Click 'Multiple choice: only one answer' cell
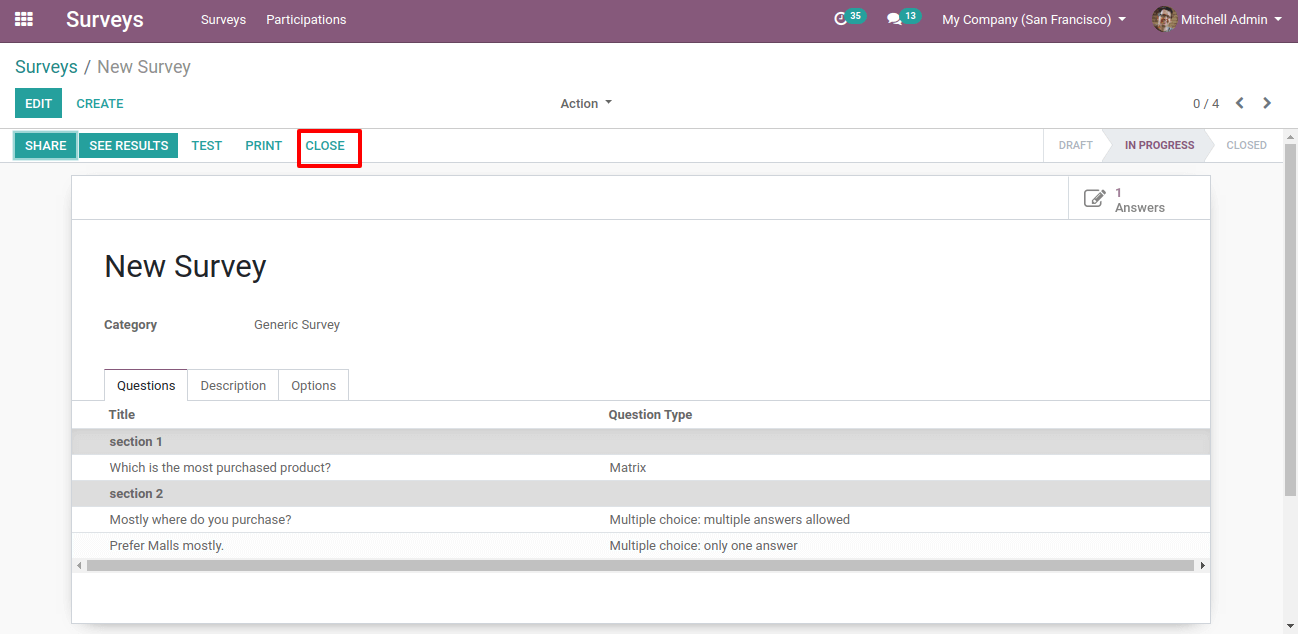The width and height of the screenshot is (1298, 634). pyautogui.click(x=704, y=546)
